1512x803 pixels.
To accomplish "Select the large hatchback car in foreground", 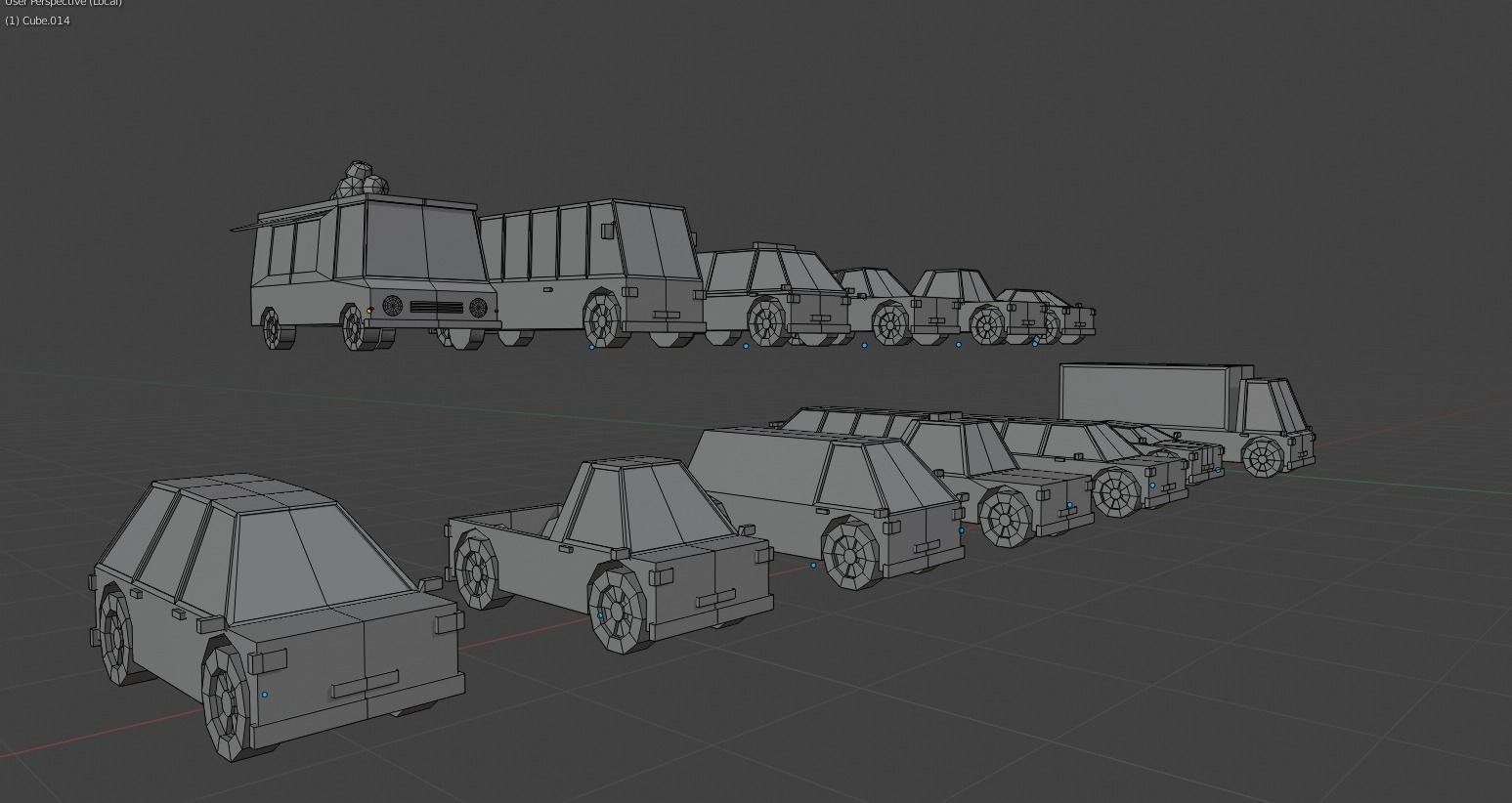I will click(x=277, y=615).
